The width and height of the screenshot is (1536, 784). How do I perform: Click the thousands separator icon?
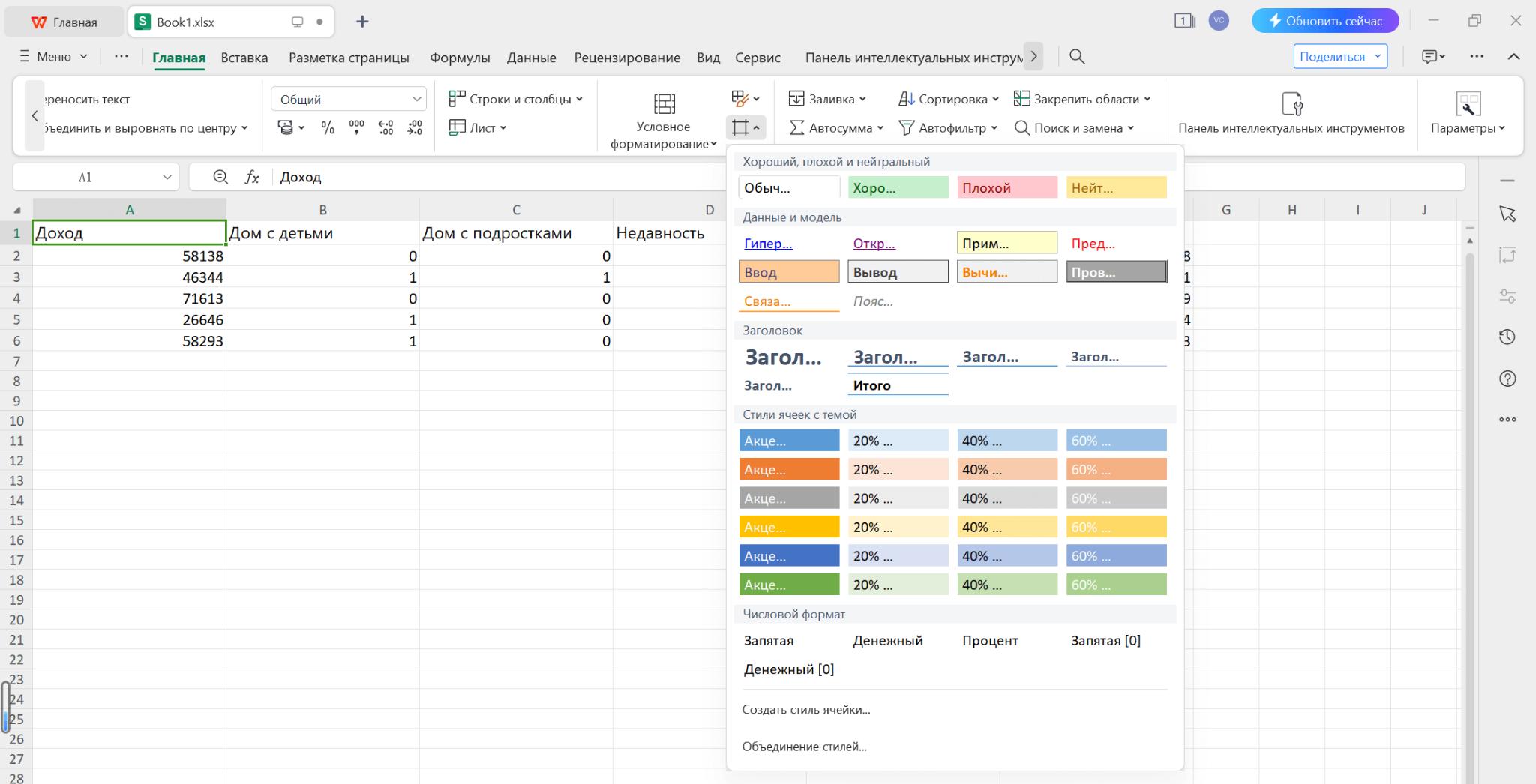357,128
